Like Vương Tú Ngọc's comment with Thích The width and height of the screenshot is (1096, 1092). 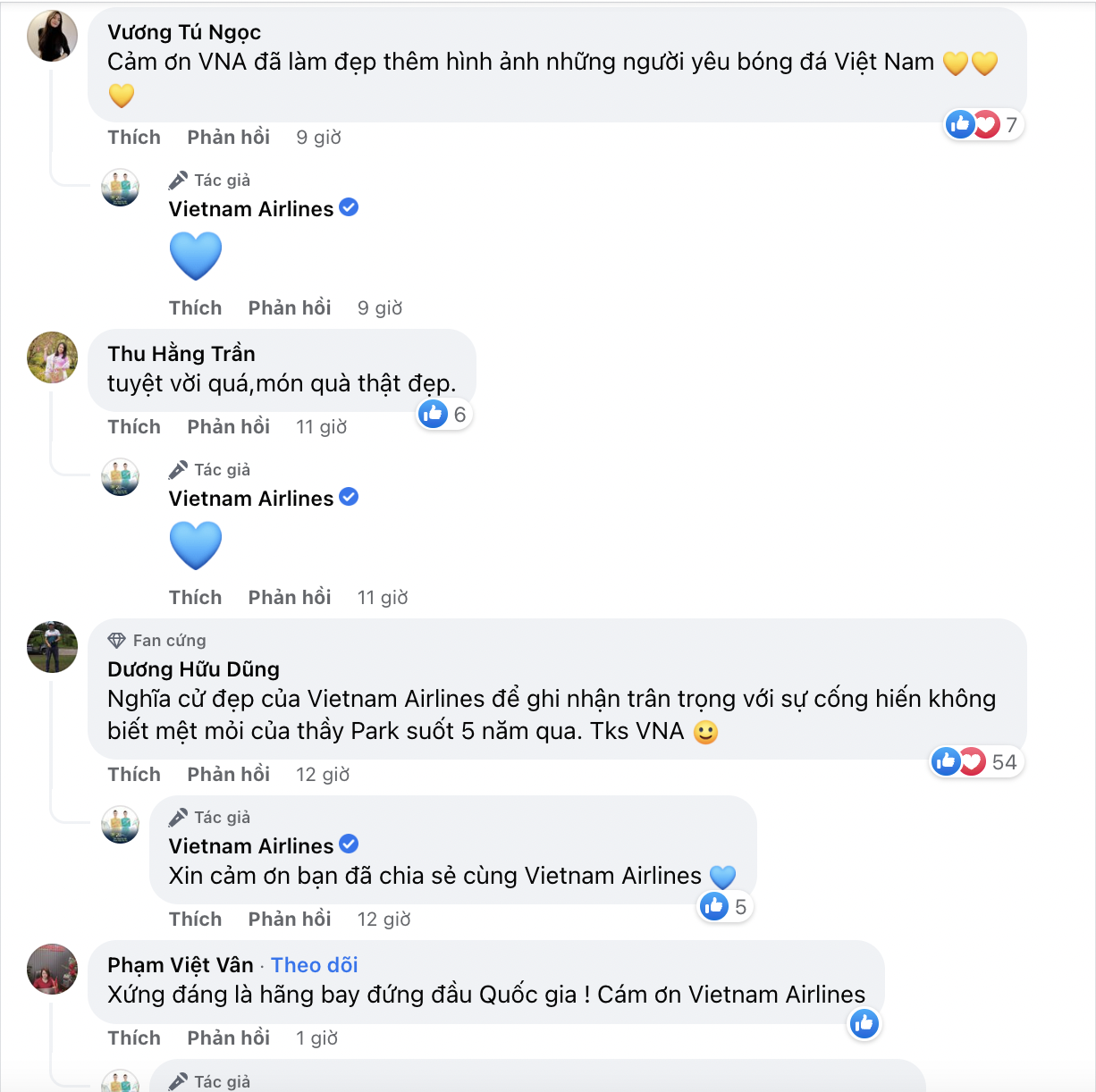134,137
